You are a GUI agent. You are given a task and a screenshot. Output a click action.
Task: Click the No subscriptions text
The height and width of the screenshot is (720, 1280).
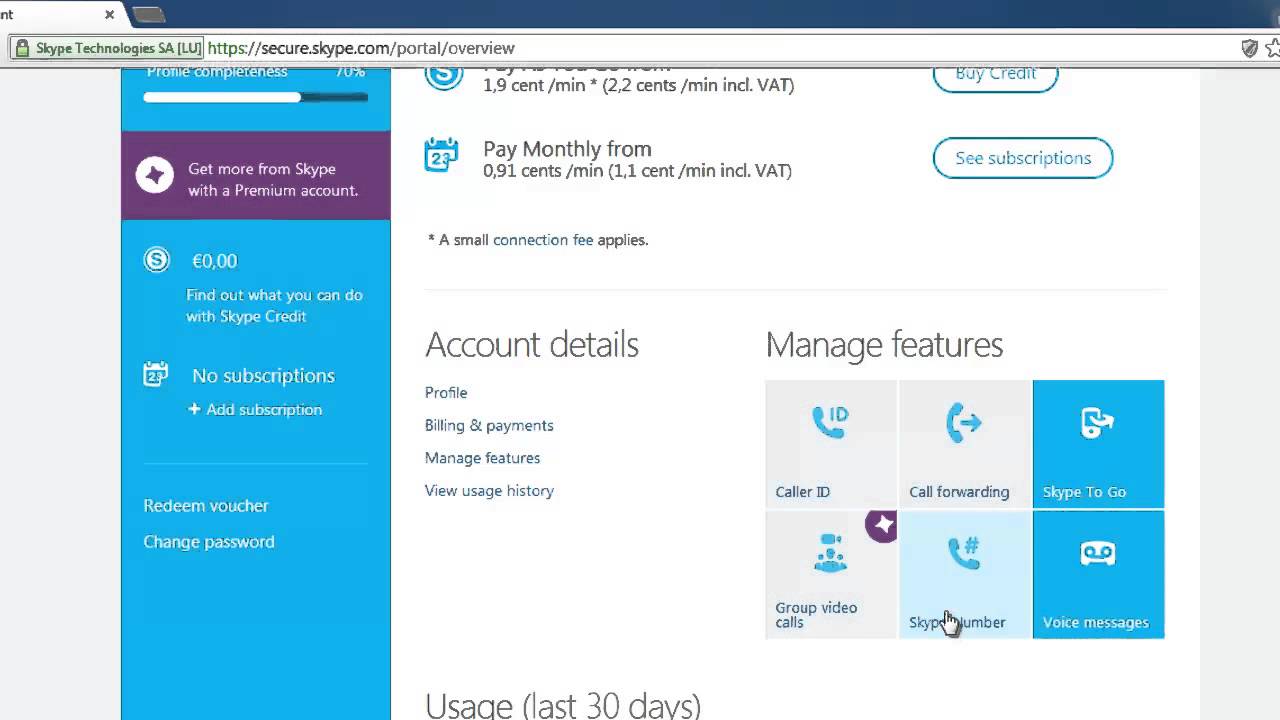point(263,376)
